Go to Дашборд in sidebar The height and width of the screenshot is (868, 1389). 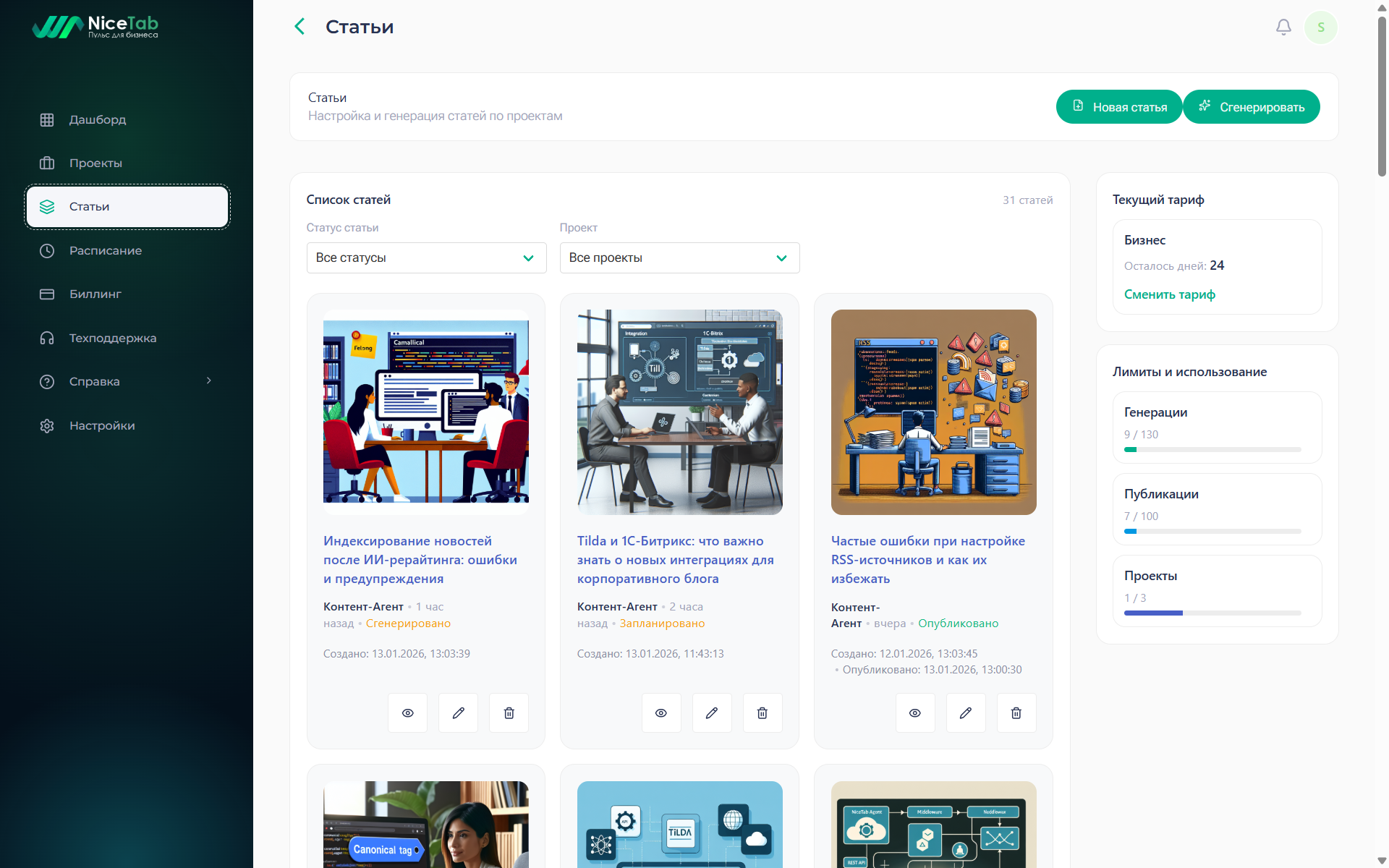(127, 119)
